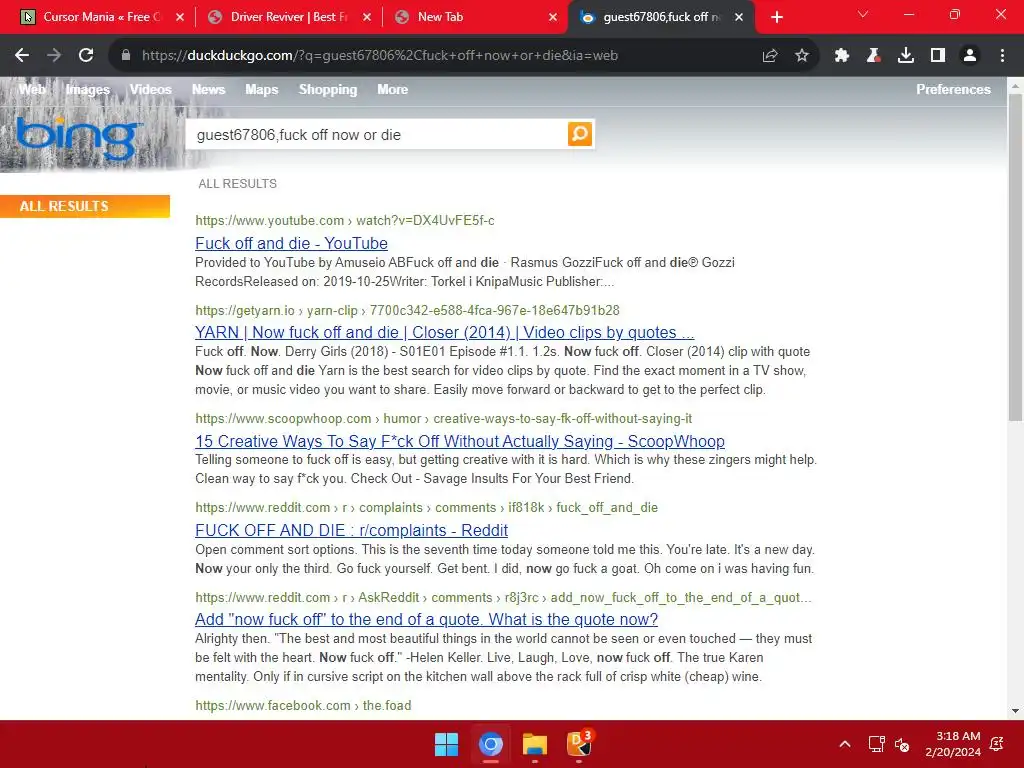The height and width of the screenshot is (768, 1024).
Task: Open the Downloads icon
Action: click(x=906, y=56)
